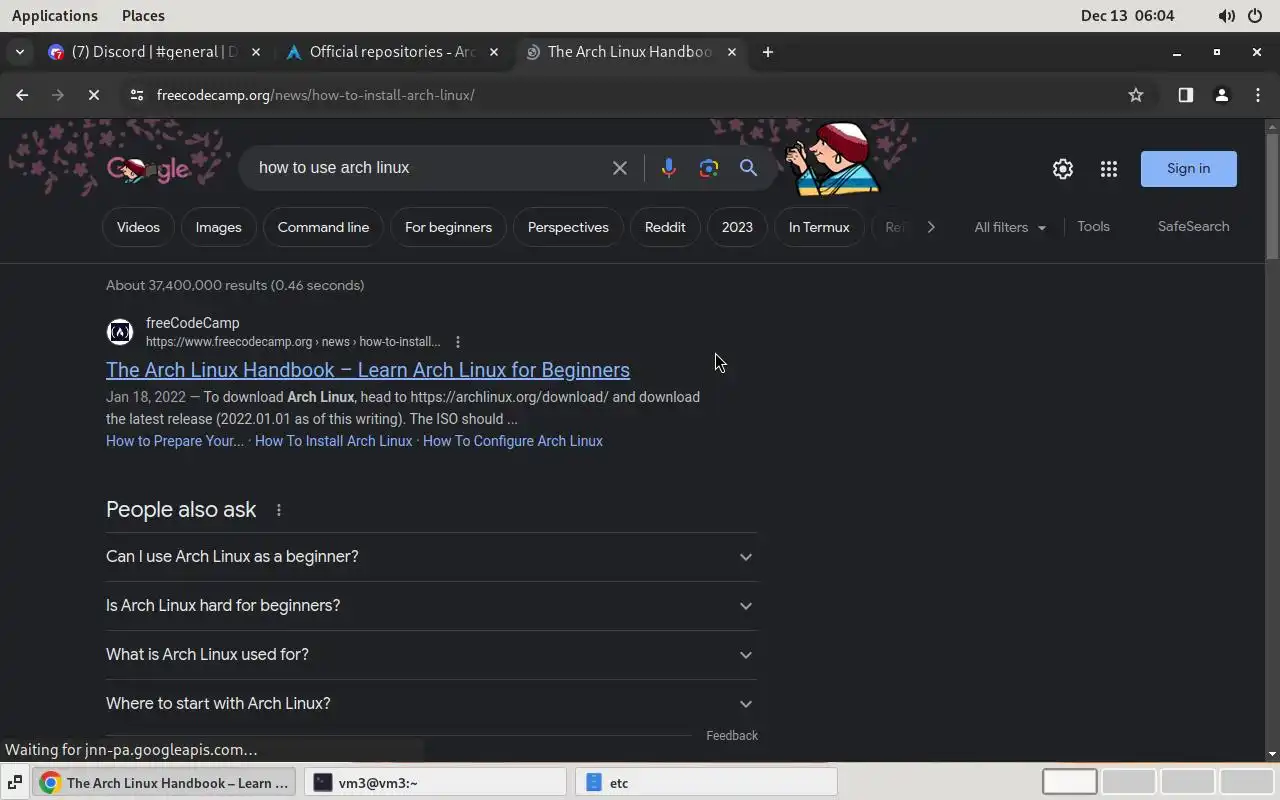Select The Arch Linux Handbook tab
The height and width of the screenshot is (800, 1280).
point(630,52)
